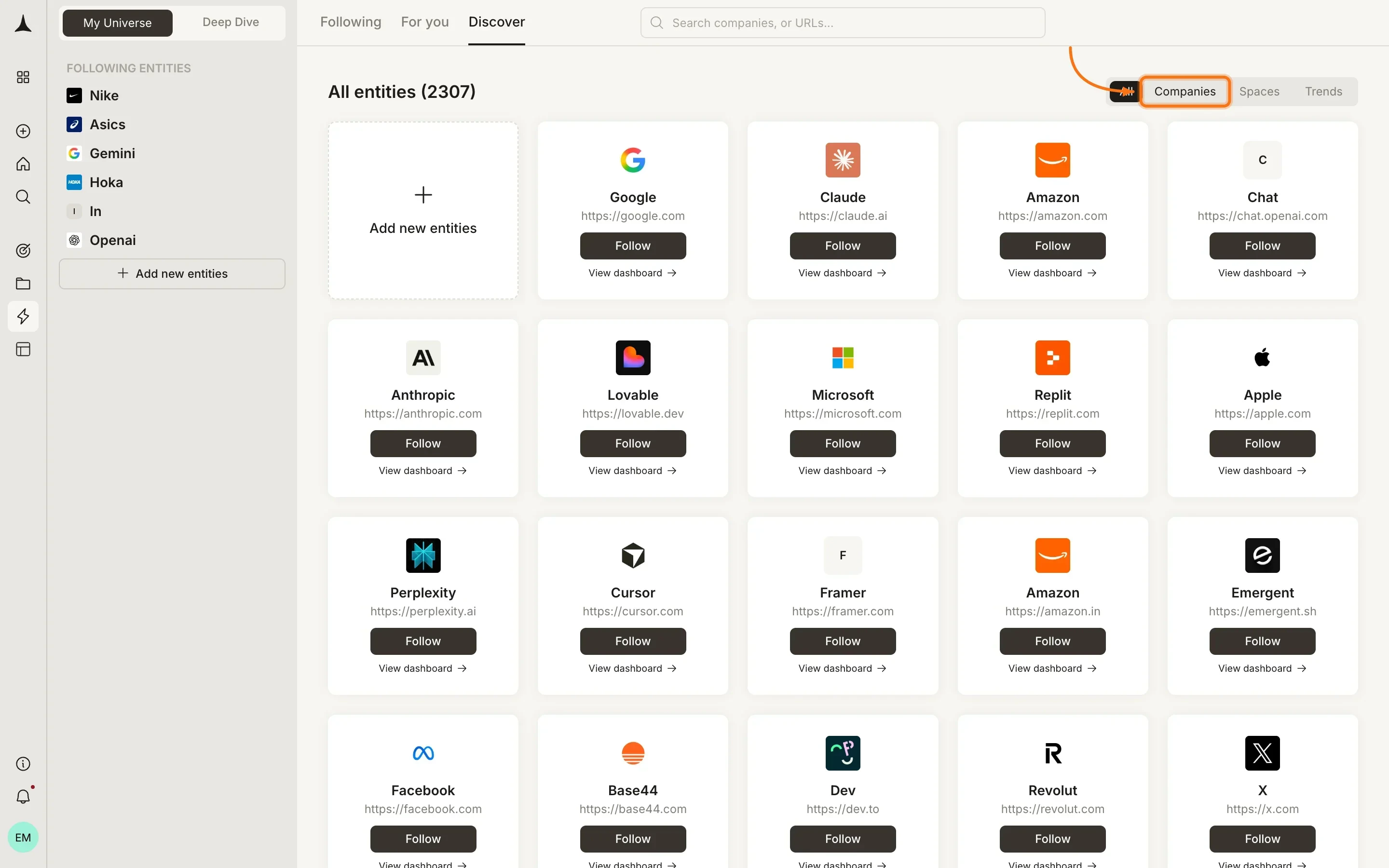
Task: Click sidebar Add new entities button
Action: pyautogui.click(x=172, y=274)
